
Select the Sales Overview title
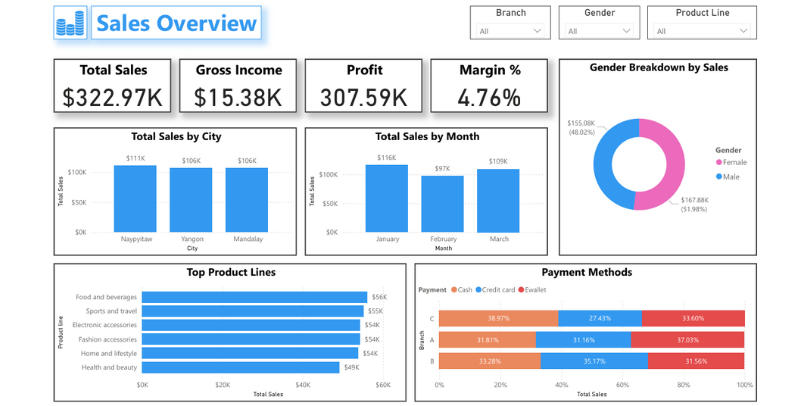coord(176,24)
